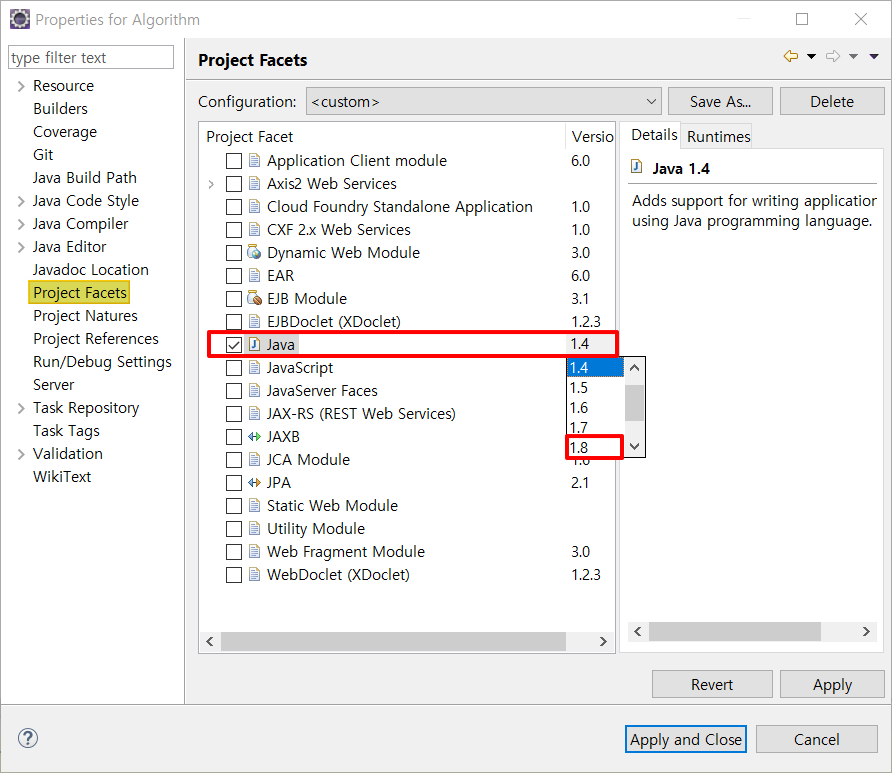Uncheck the Java facet checkbox
892x773 pixels.
[x=234, y=345]
